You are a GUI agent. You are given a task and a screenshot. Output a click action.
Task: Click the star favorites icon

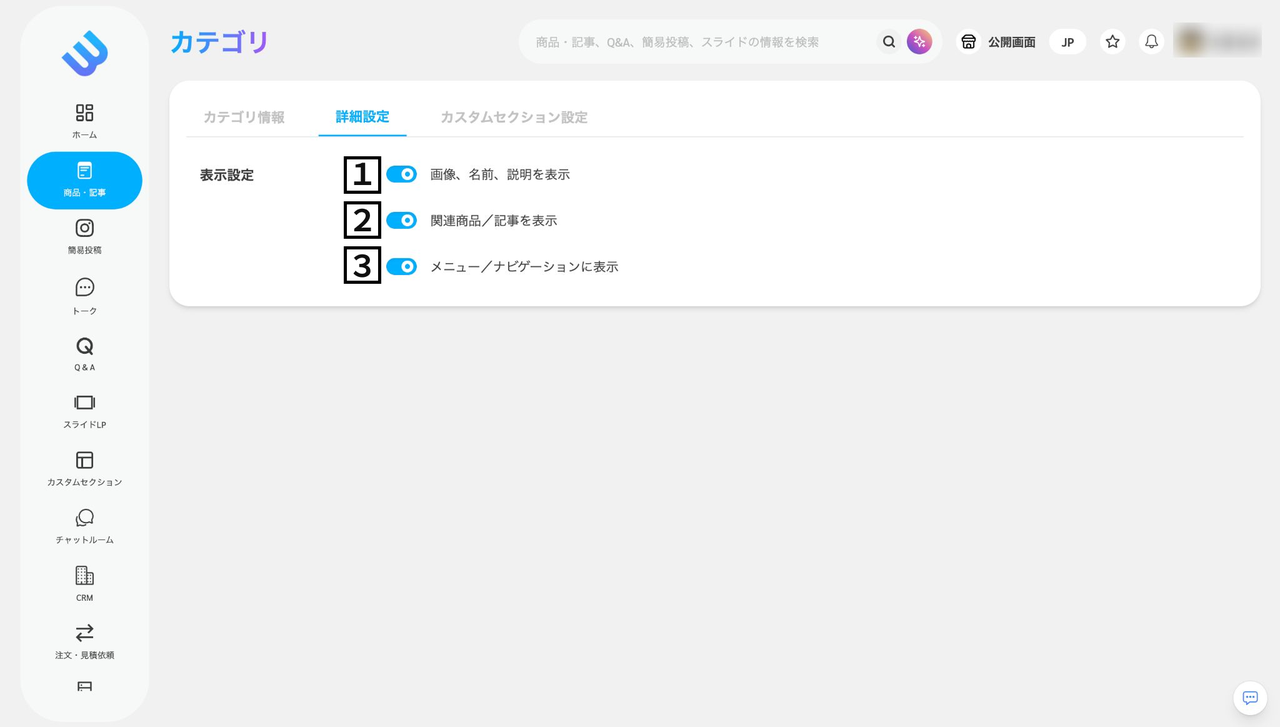[x=1112, y=42]
